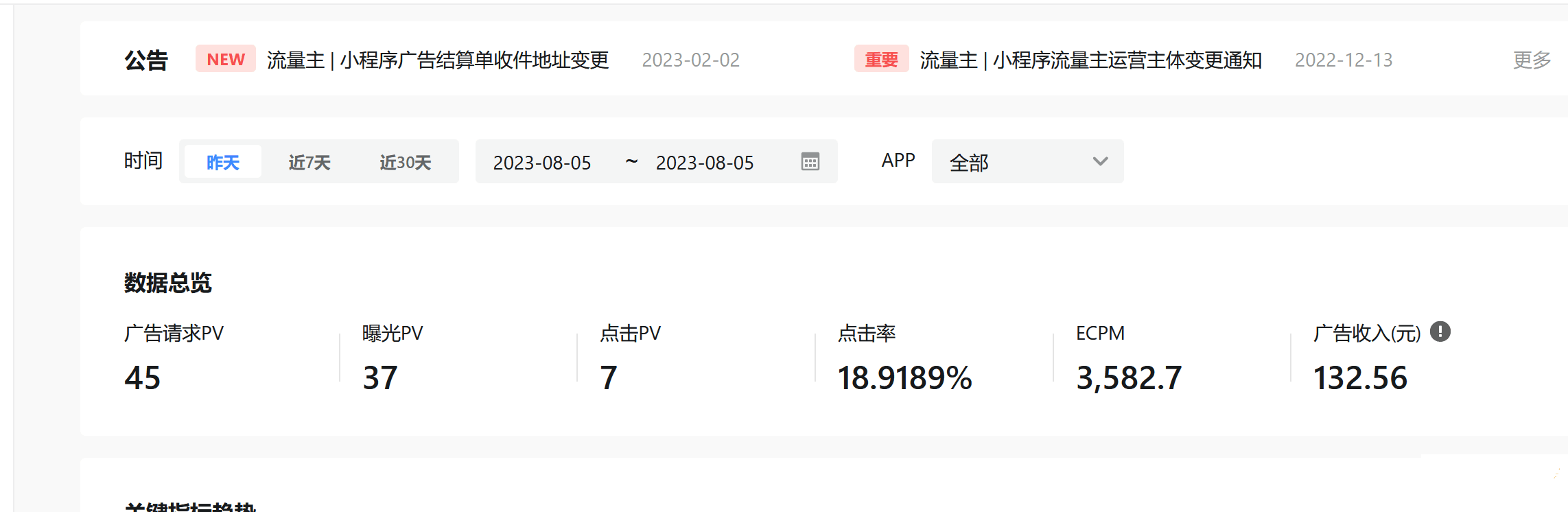
Task: Click the start date field 2023-08-05
Action: [542, 163]
